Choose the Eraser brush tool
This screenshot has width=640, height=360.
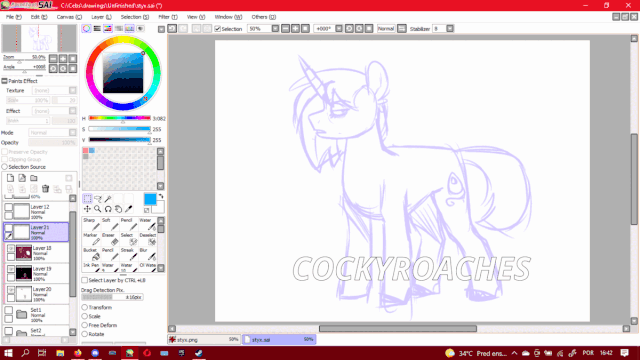[x=110, y=239]
